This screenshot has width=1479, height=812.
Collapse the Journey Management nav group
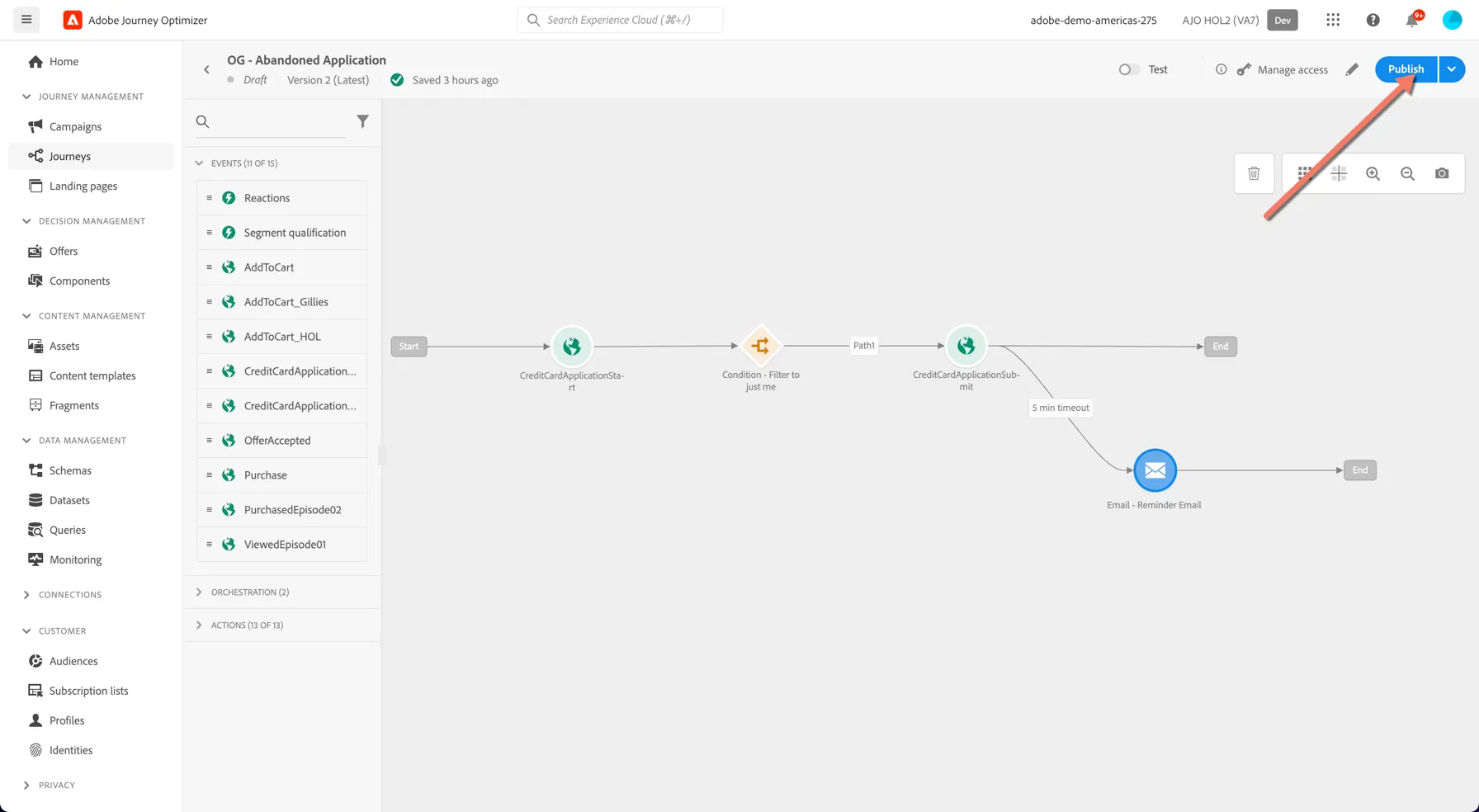pos(26,97)
